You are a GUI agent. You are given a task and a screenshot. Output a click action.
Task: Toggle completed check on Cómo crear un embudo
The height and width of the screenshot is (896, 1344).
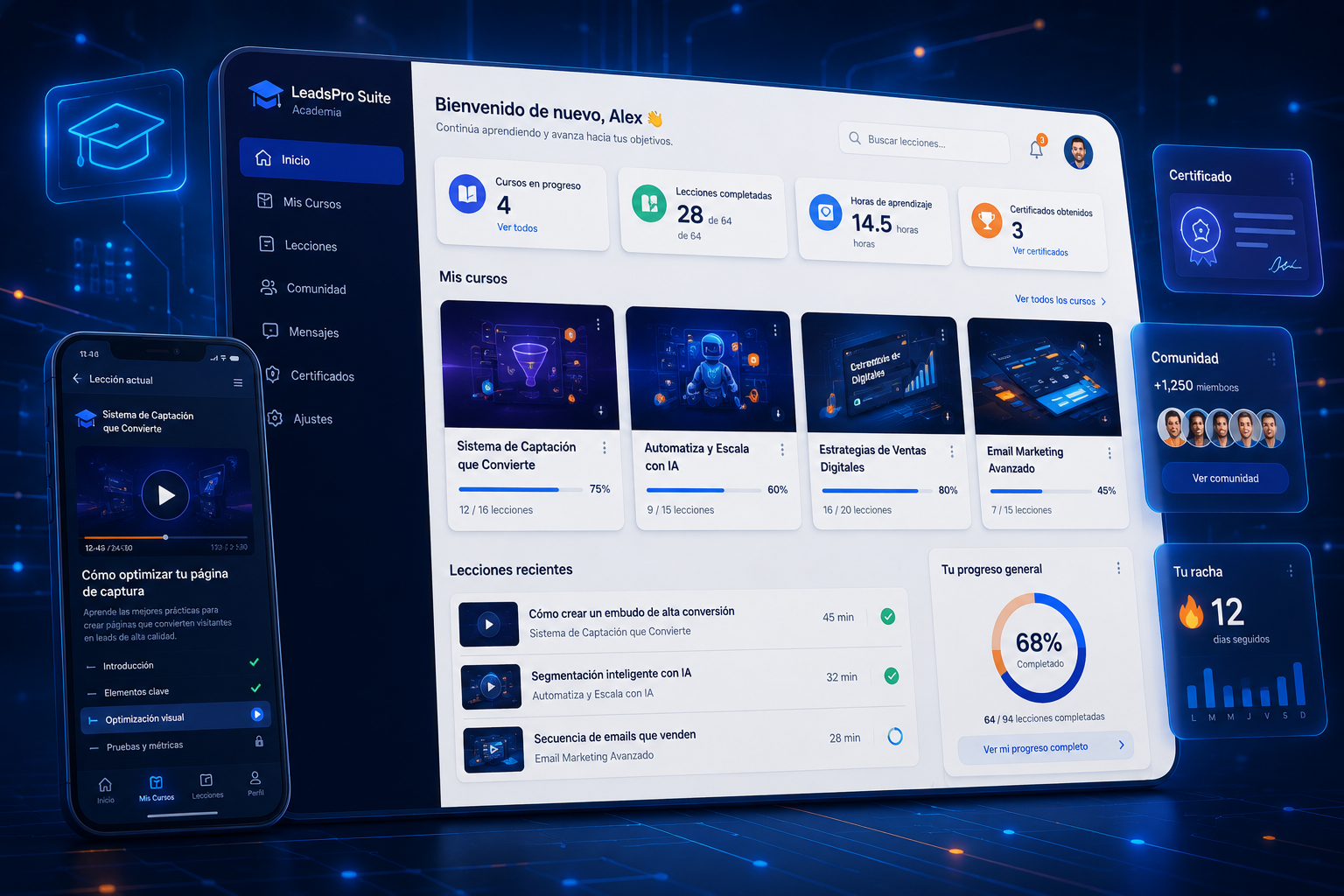(x=887, y=617)
